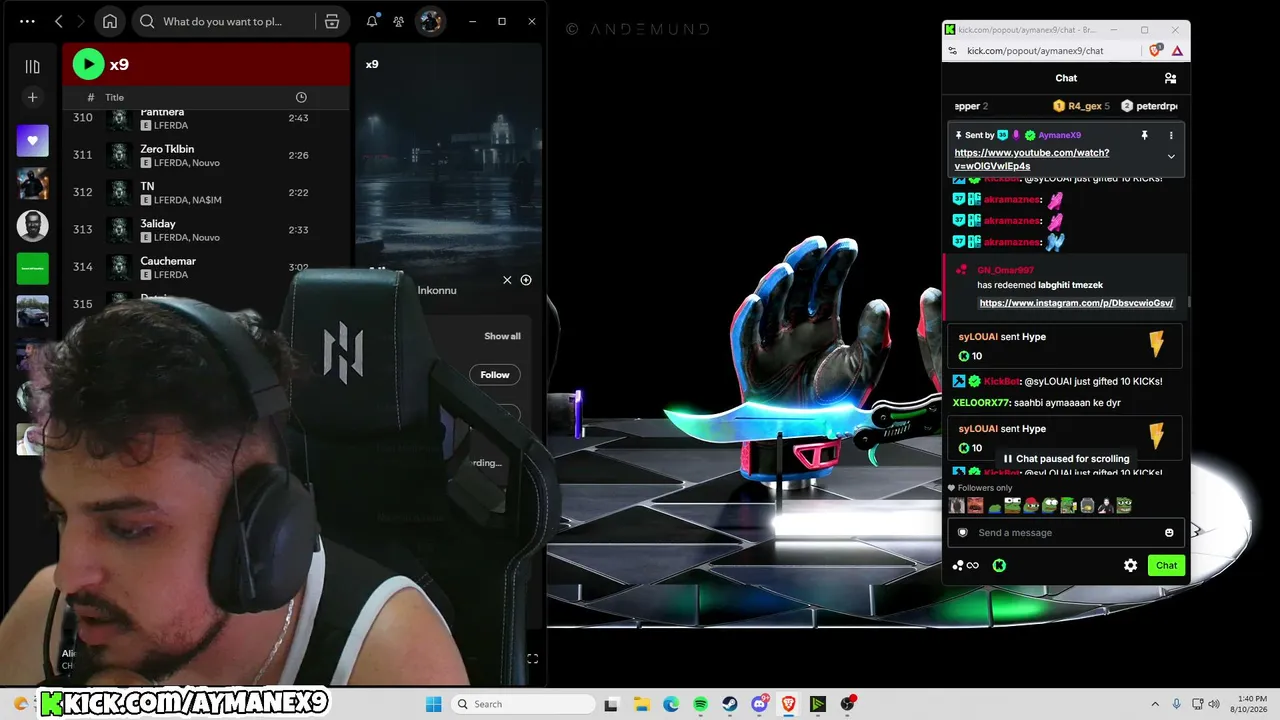Open the pinned YouTube link

(1032, 159)
